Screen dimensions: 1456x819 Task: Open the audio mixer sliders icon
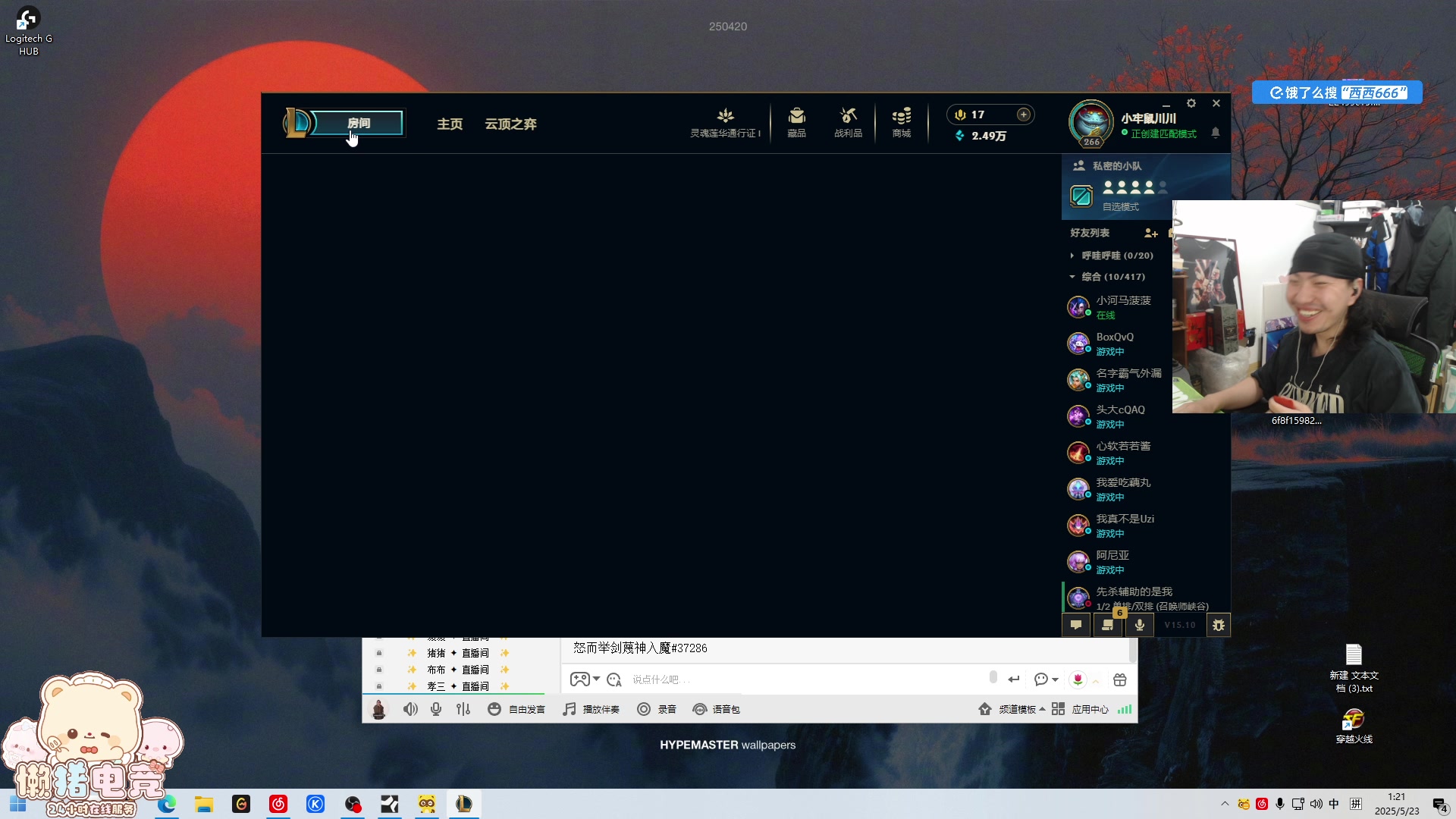pos(463,709)
